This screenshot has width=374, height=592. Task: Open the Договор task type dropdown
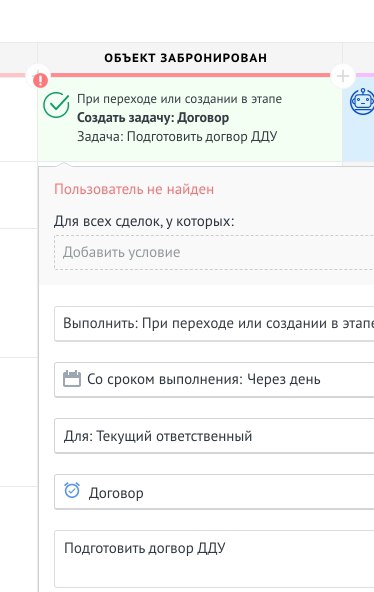point(214,492)
